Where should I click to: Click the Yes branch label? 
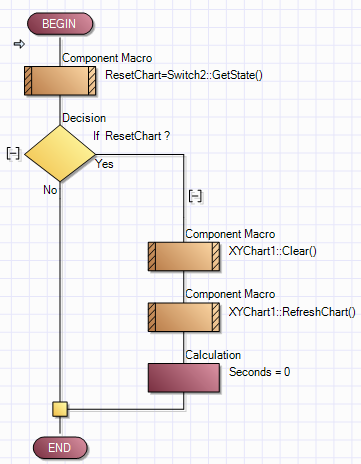click(104, 164)
